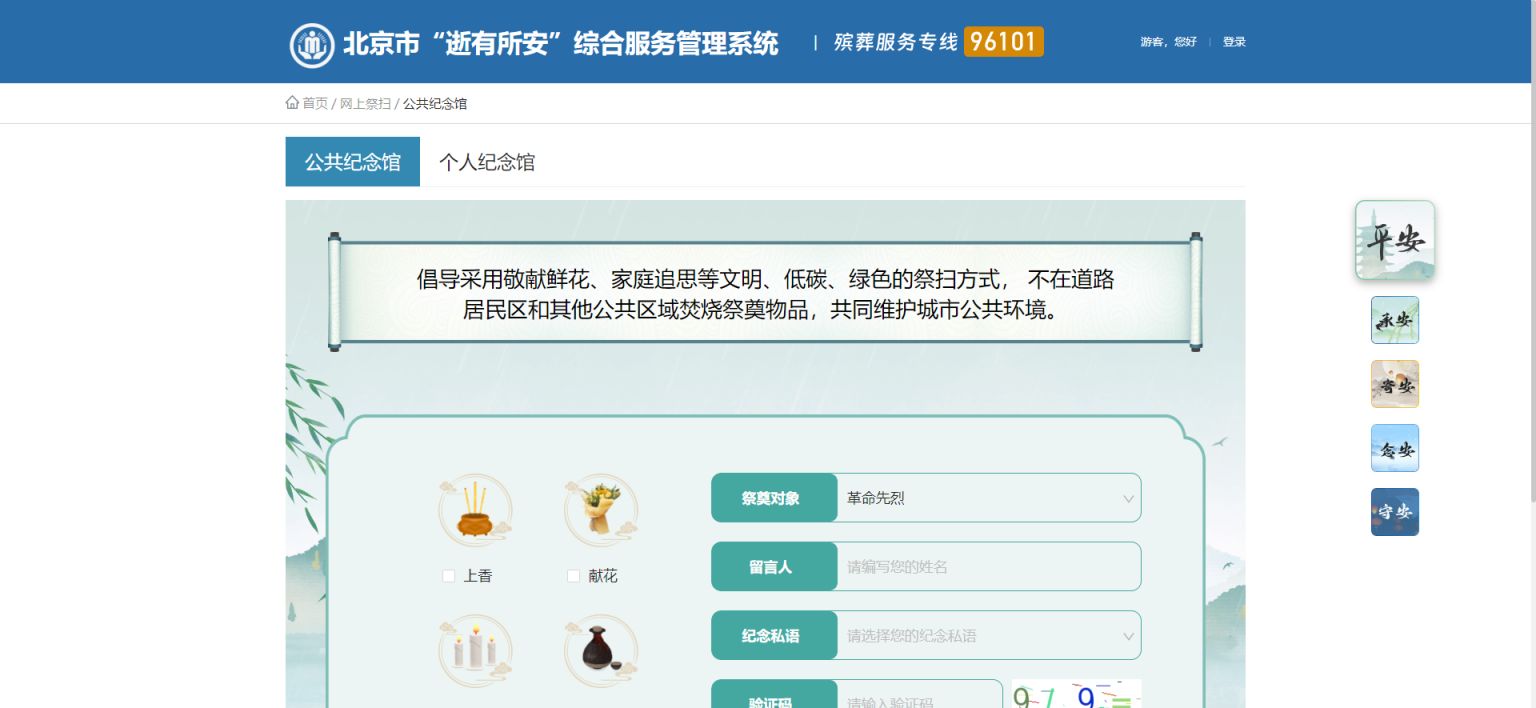Click the 登录 link in the header
This screenshot has width=1536, height=708.
(x=1233, y=42)
